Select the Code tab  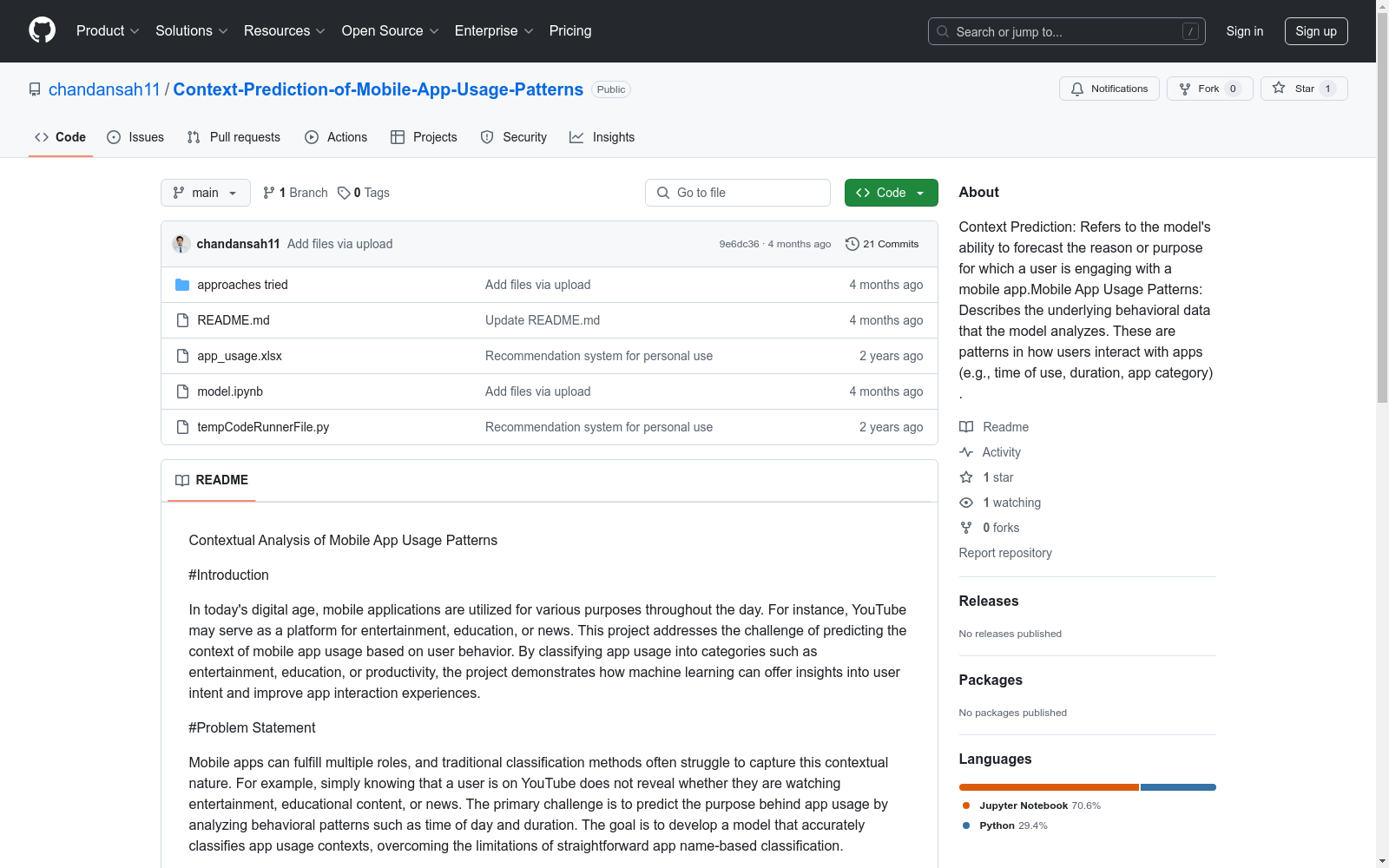pos(60,137)
